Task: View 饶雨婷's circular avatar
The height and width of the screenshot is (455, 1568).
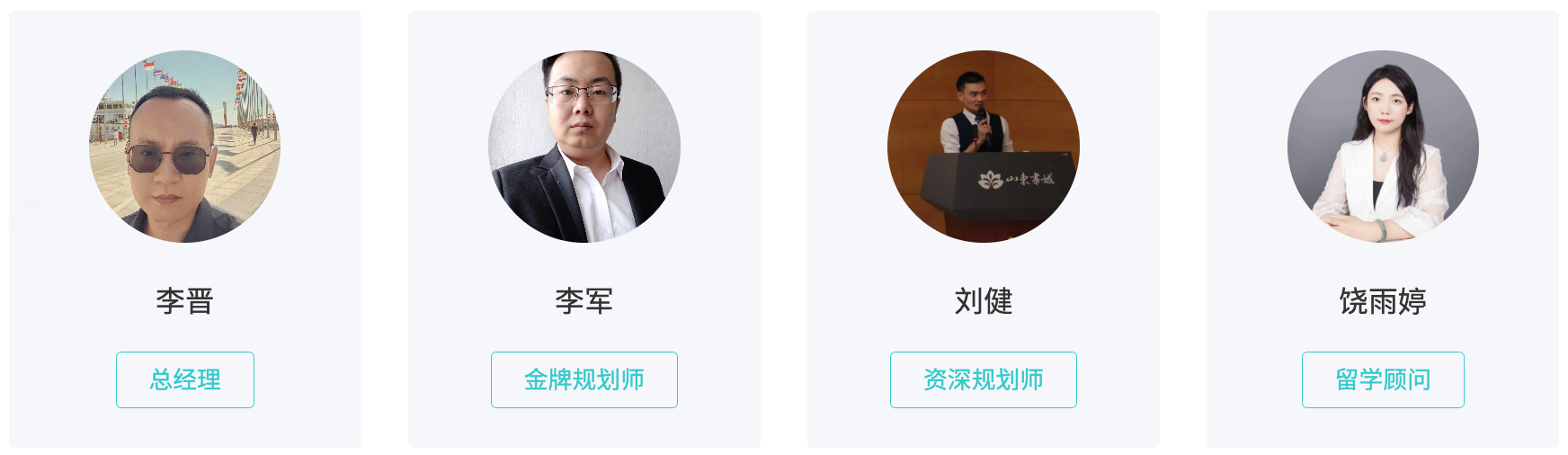Action: point(1383,147)
